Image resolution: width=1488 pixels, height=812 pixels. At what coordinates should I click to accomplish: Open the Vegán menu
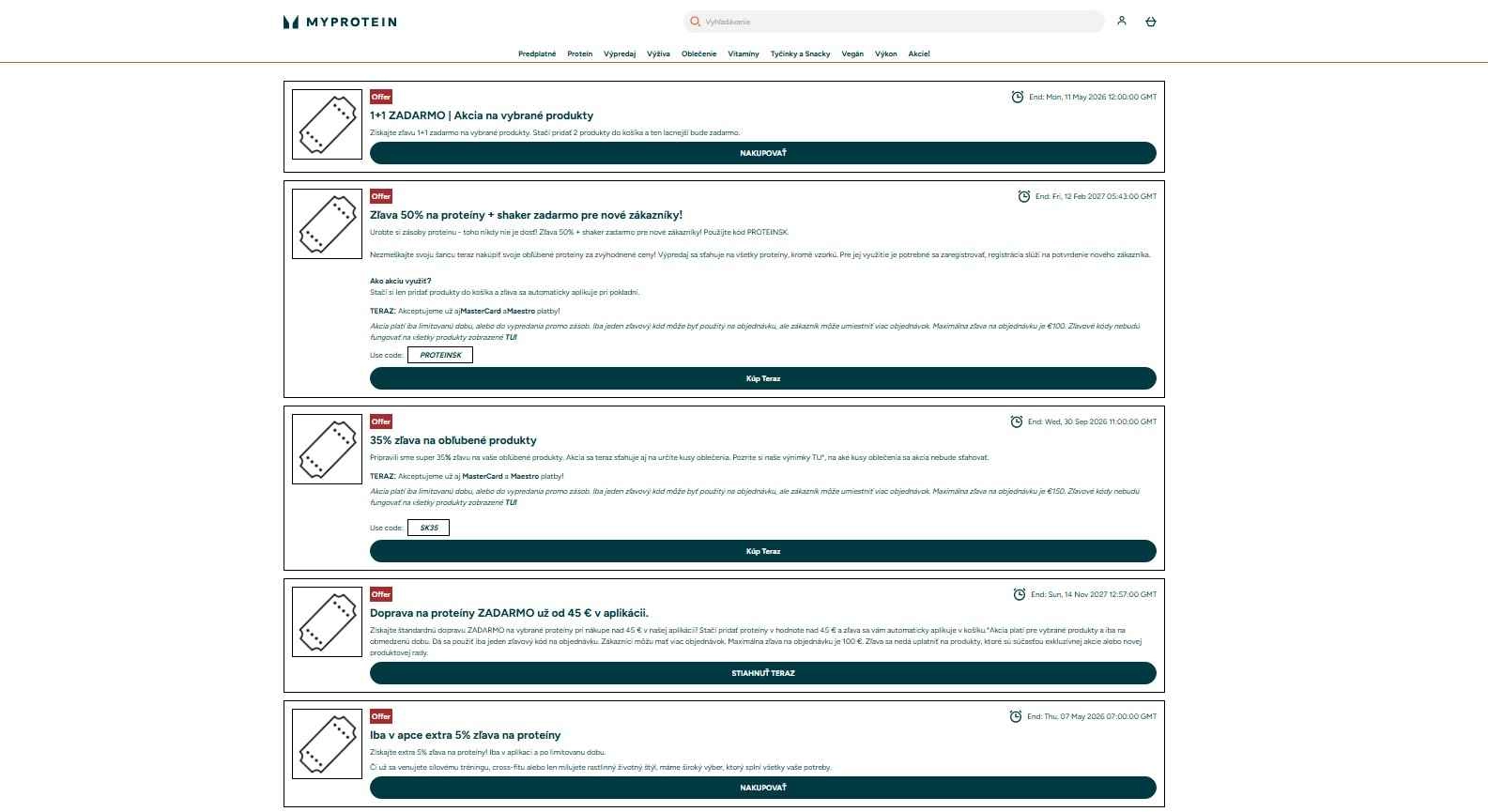point(852,54)
